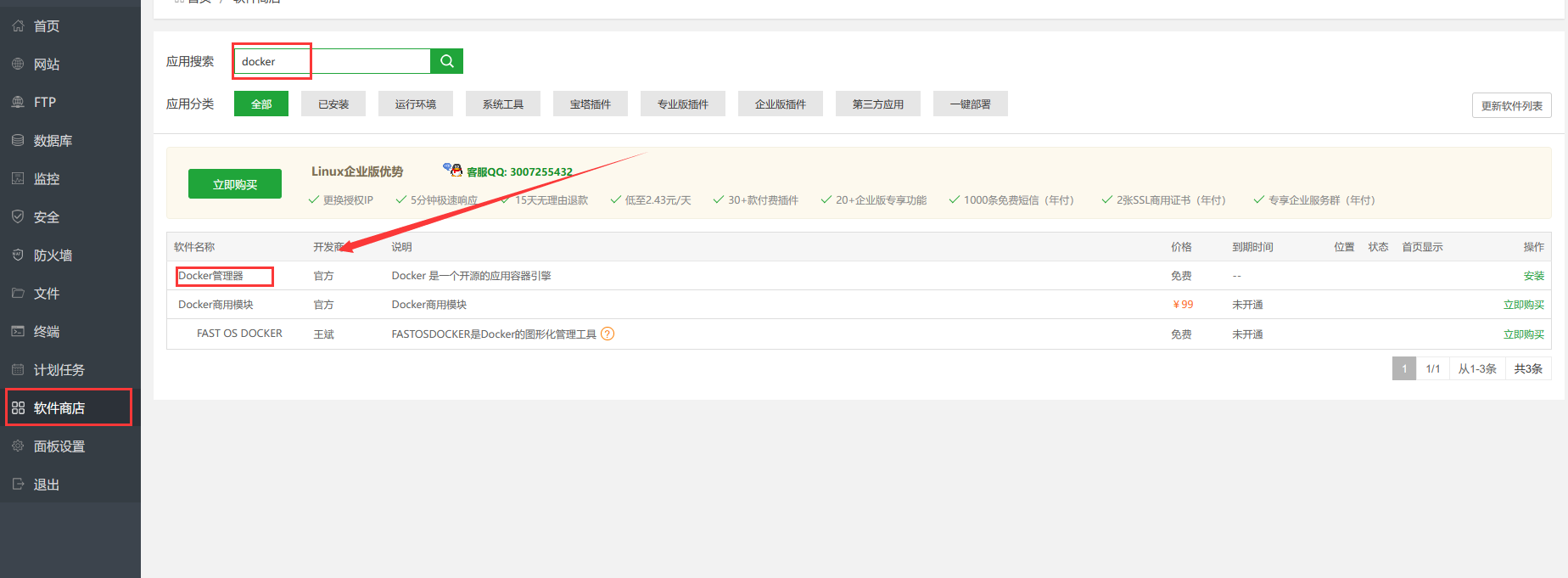Click the 软件名称 column header
Image resolution: width=1568 pixels, height=578 pixels.
coord(194,247)
